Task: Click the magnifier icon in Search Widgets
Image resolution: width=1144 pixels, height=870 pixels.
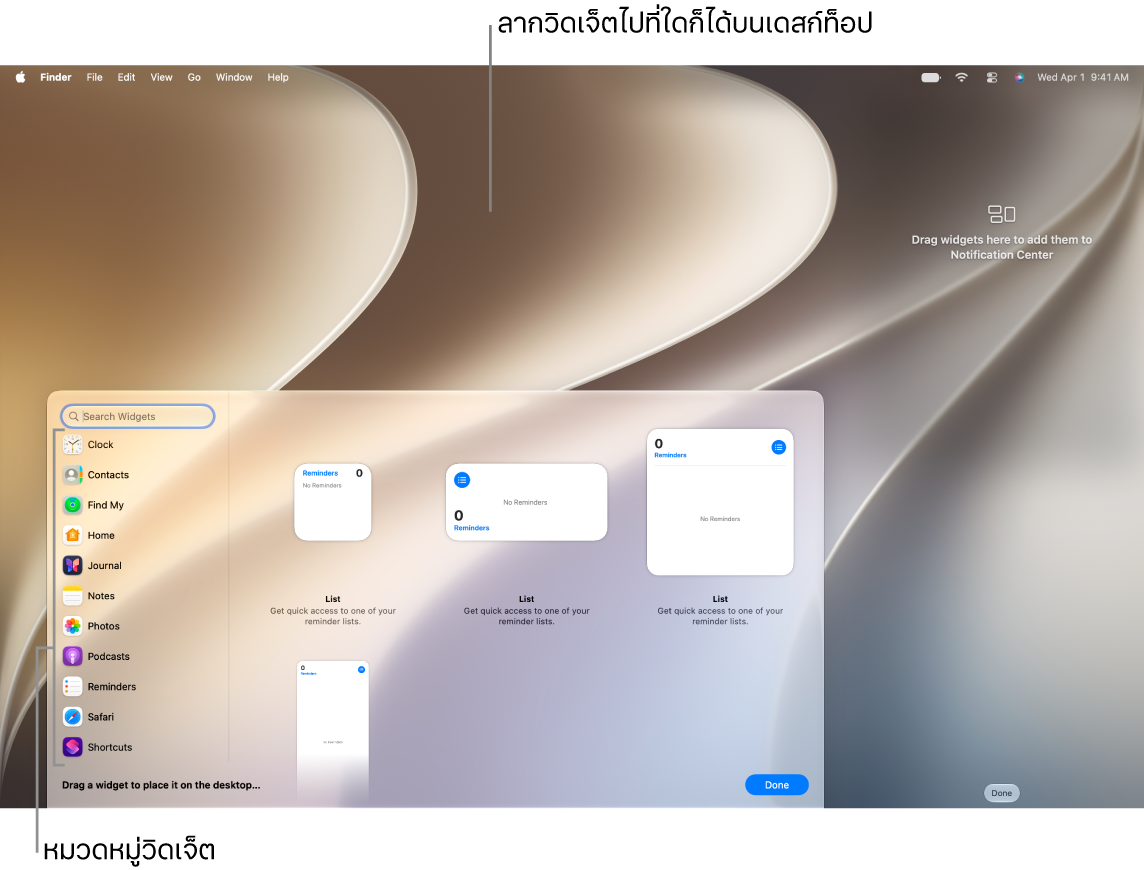Action: 74,417
